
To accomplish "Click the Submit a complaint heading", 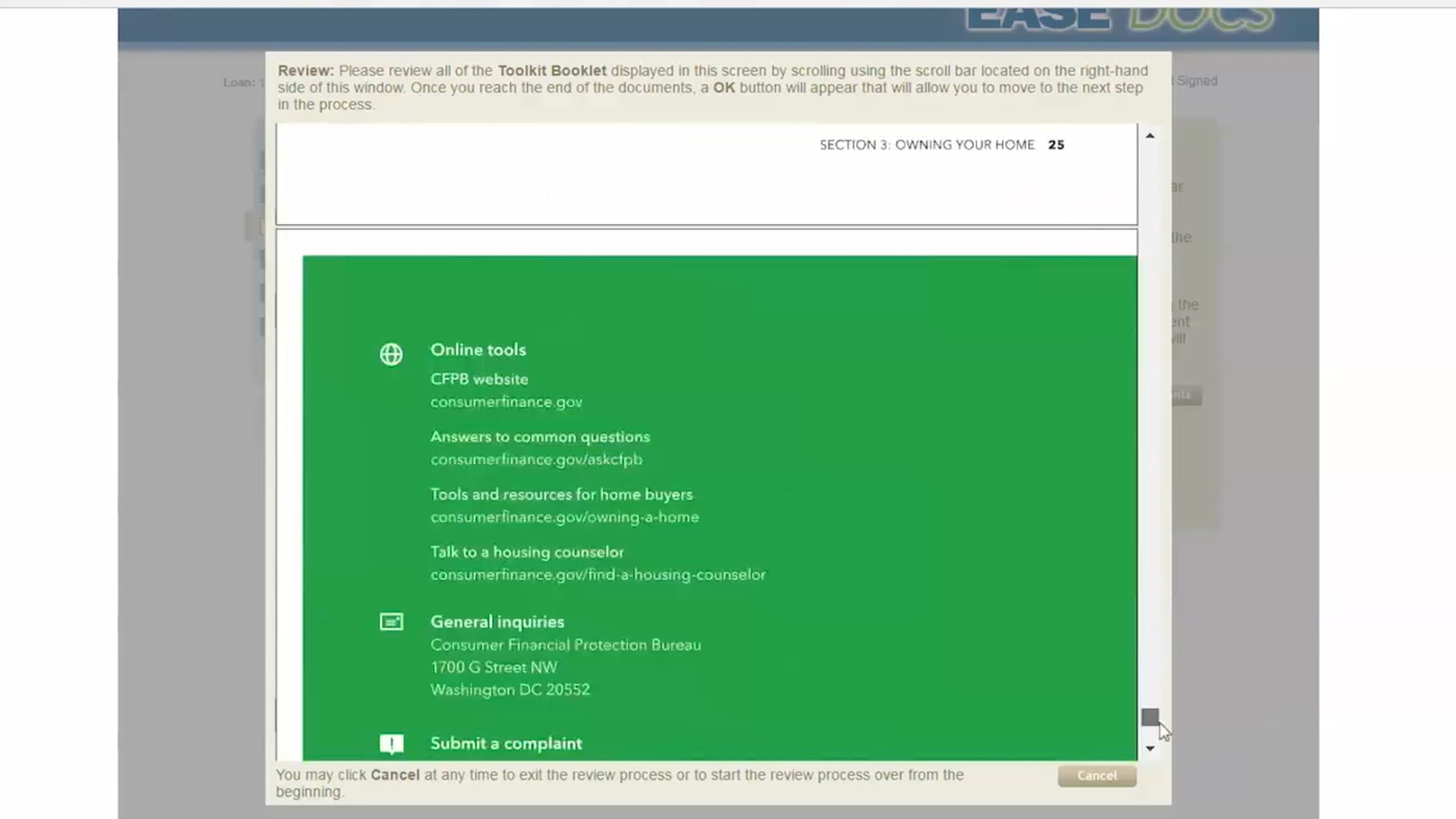I will coord(506,744).
